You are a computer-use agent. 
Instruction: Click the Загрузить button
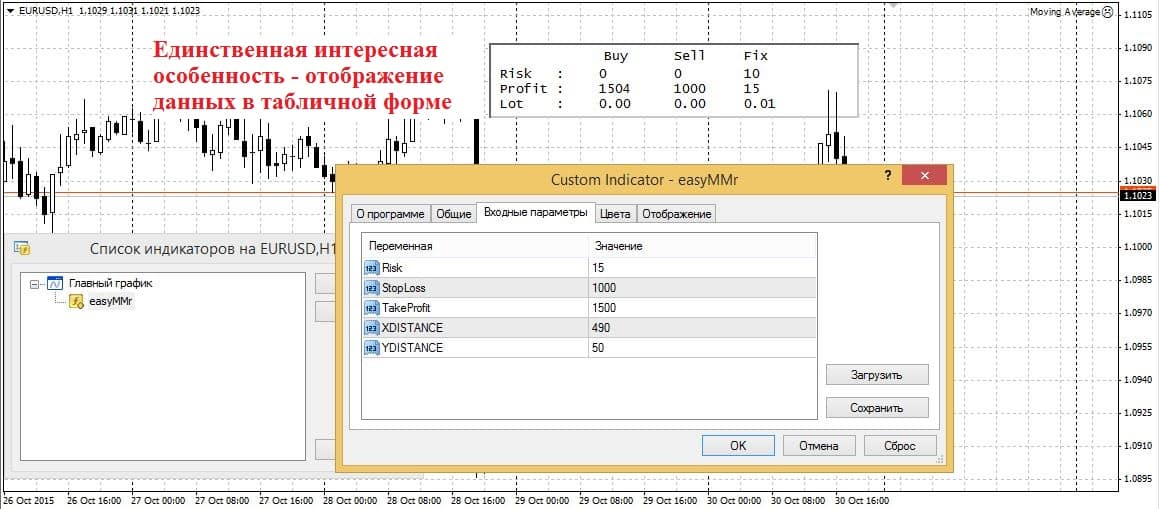coord(877,374)
